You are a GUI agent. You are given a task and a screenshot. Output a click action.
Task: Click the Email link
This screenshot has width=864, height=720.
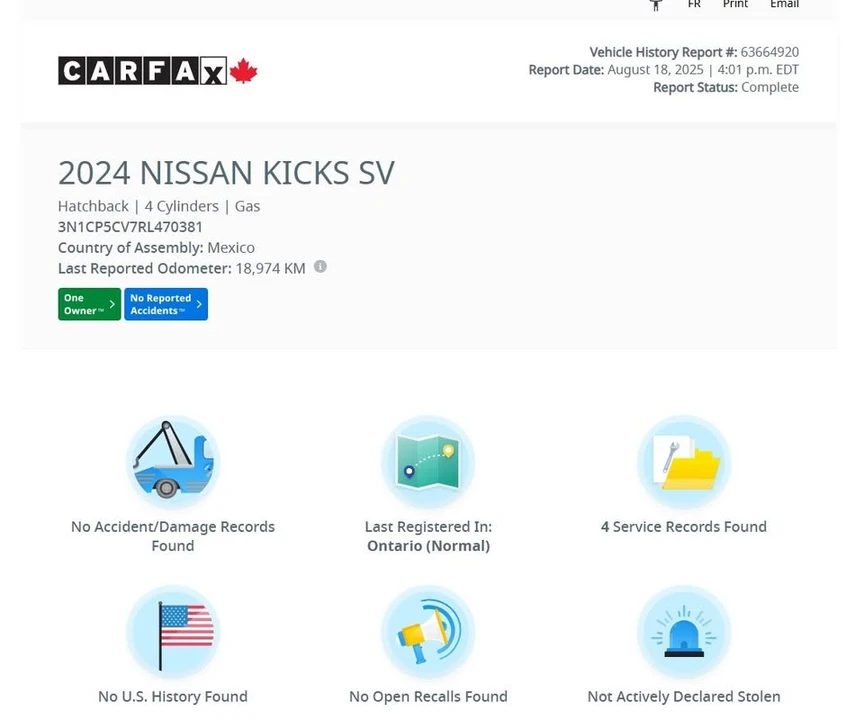click(785, 4)
